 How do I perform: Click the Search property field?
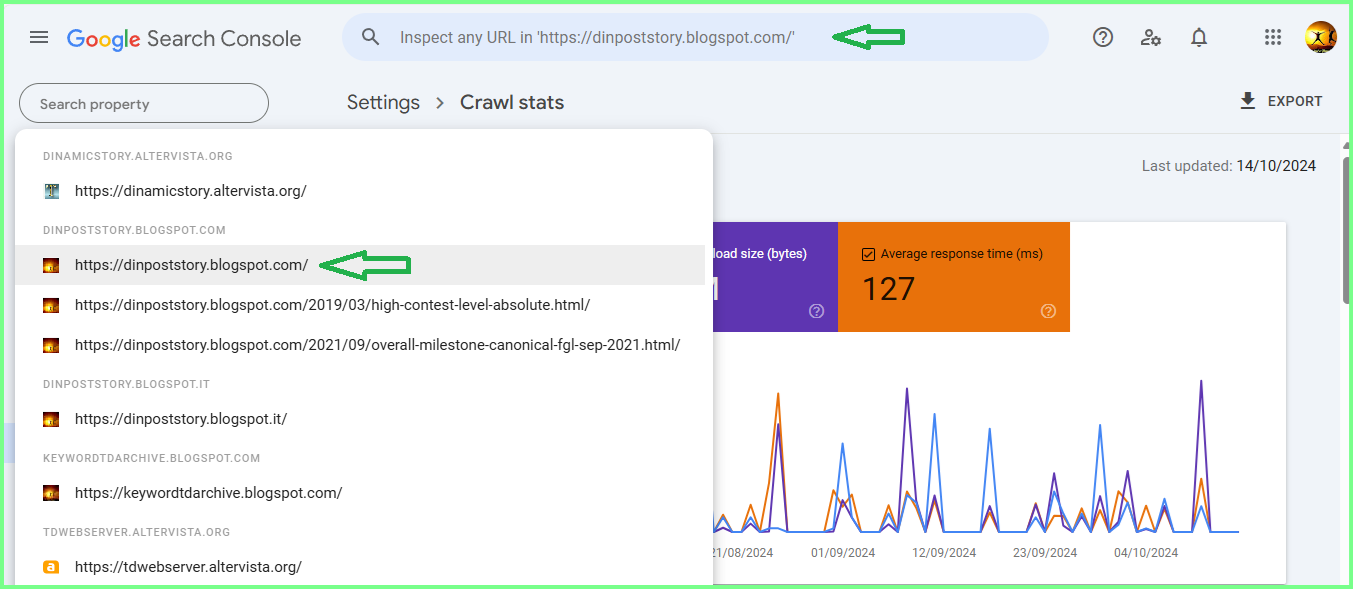tap(144, 103)
